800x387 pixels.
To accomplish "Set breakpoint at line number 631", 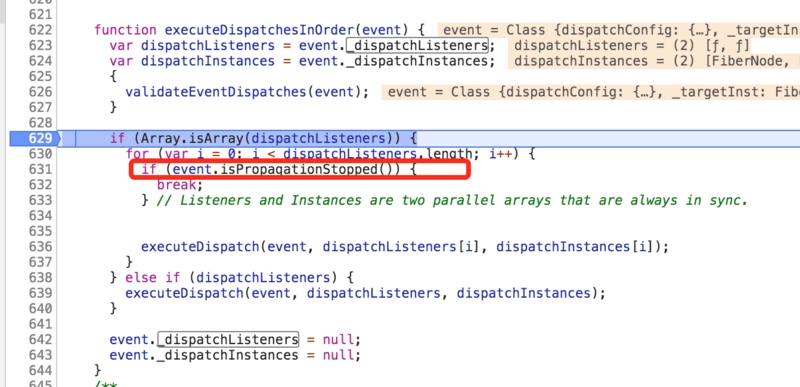I will tap(40, 169).
